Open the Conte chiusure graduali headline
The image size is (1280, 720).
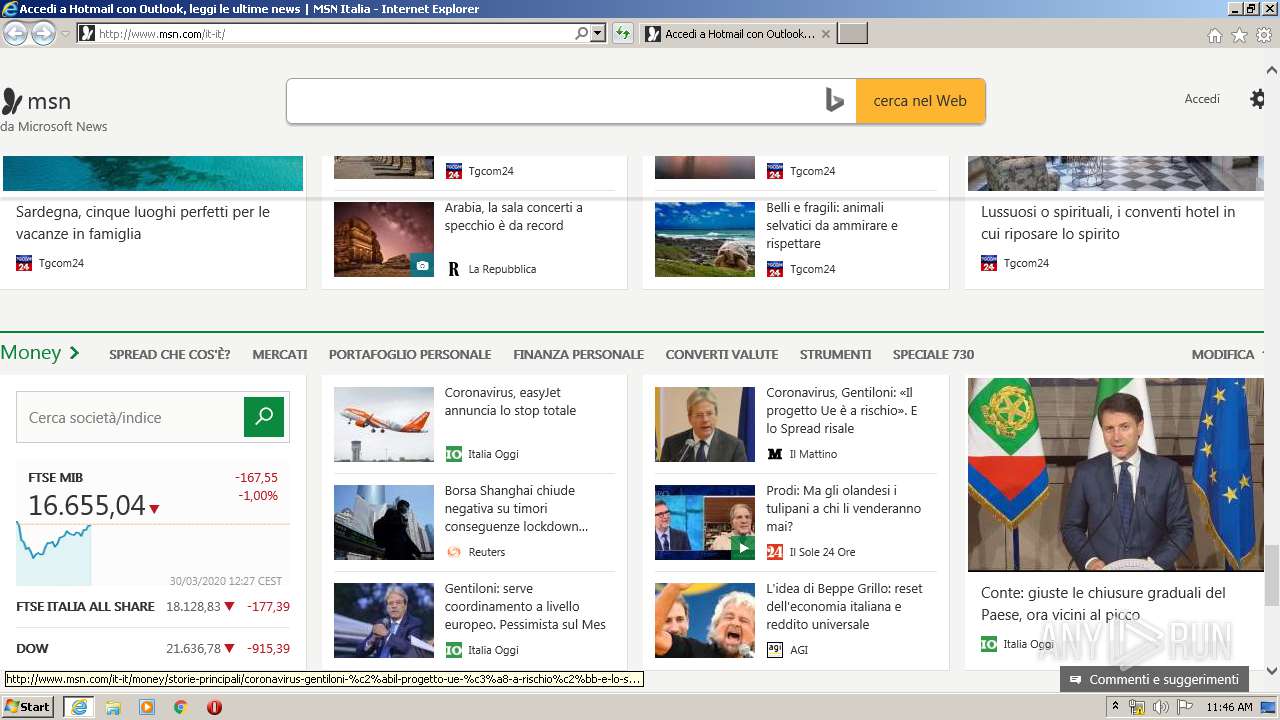(1103, 603)
